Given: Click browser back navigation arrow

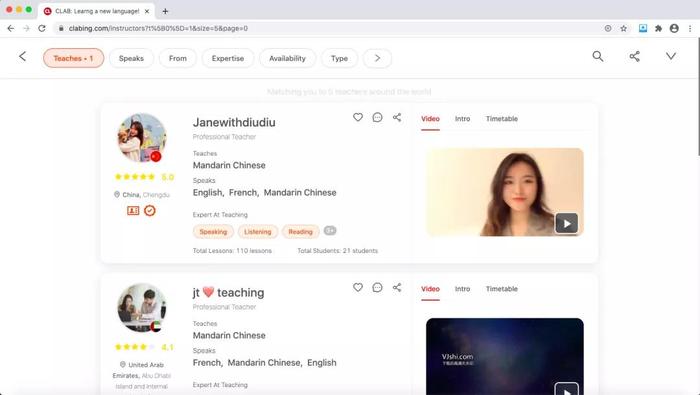Looking at the screenshot, I should tap(11, 28).
